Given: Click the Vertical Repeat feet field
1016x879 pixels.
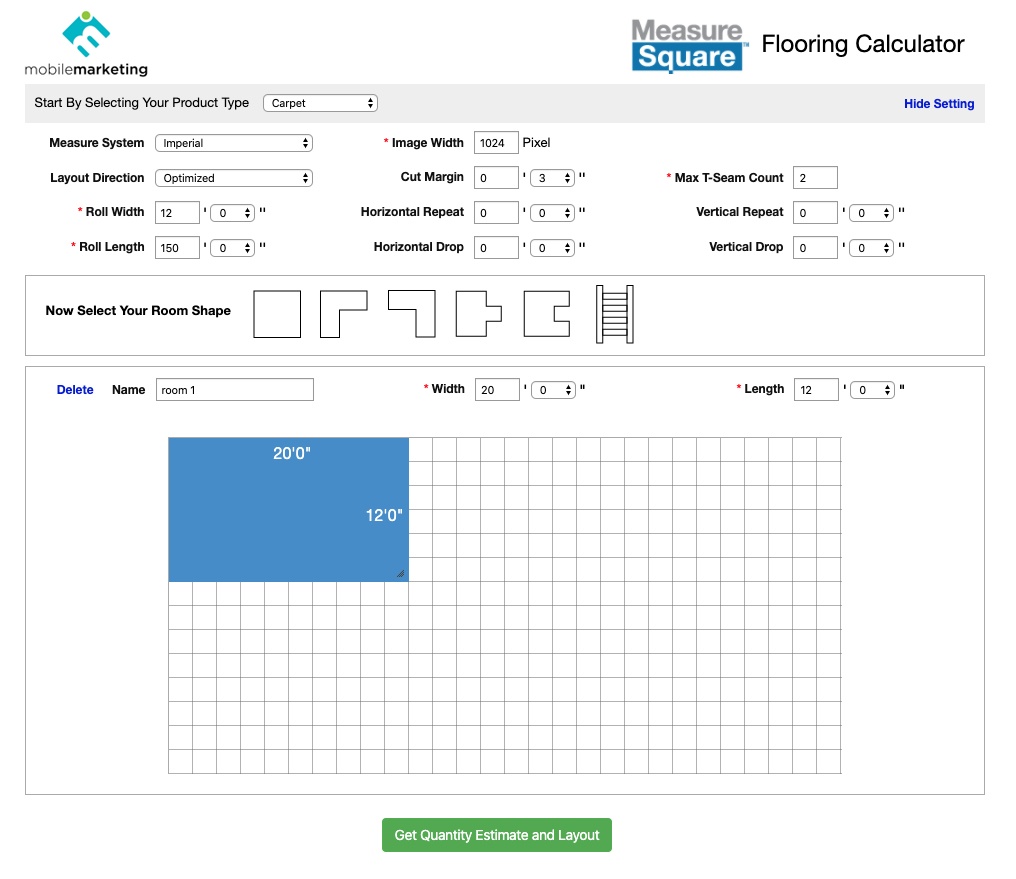Looking at the screenshot, I should (x=815, y=212).
